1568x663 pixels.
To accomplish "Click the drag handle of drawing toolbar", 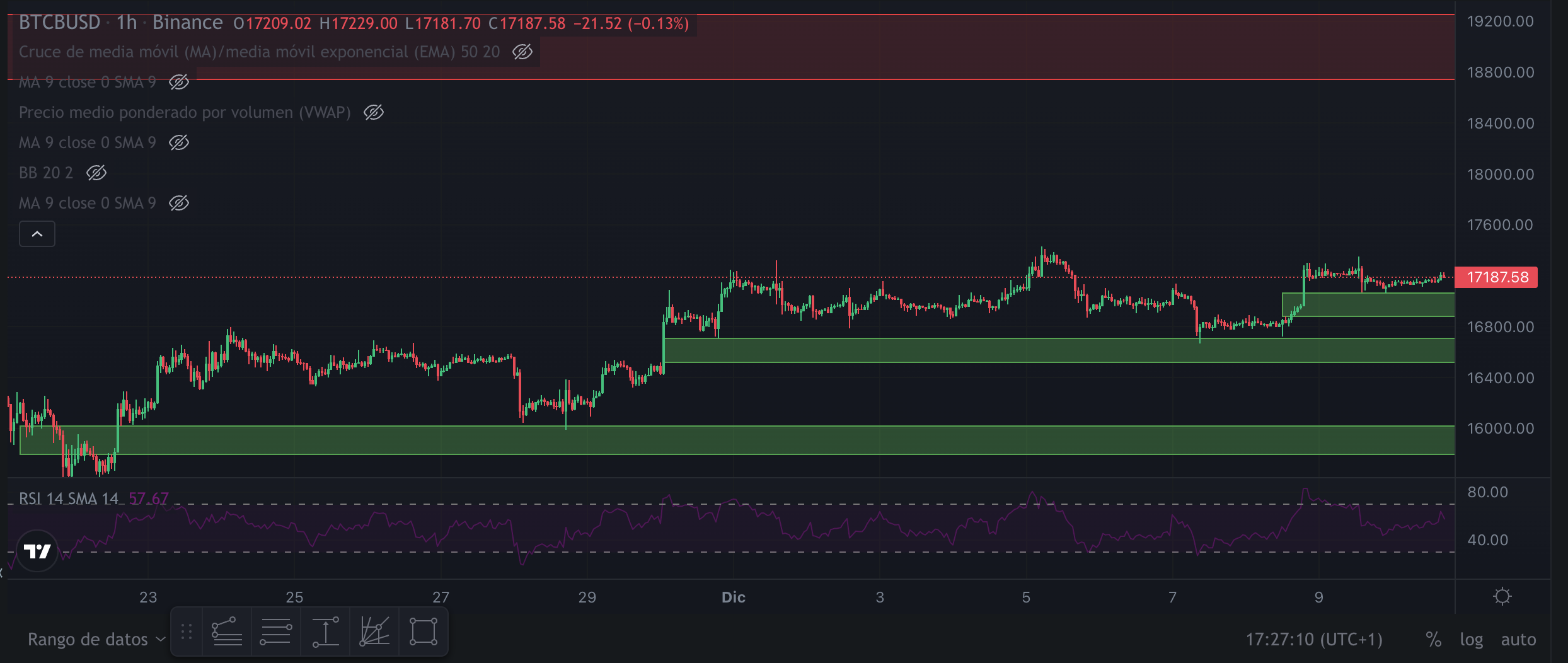I will 187,631.
